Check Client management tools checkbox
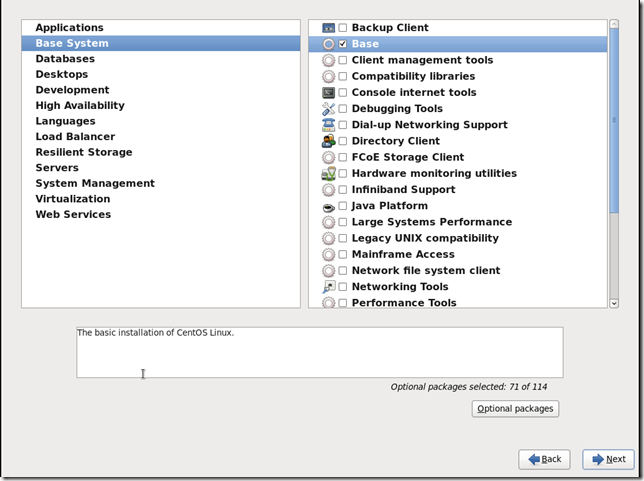Viewport: 644px width, 481px height. 343,60
